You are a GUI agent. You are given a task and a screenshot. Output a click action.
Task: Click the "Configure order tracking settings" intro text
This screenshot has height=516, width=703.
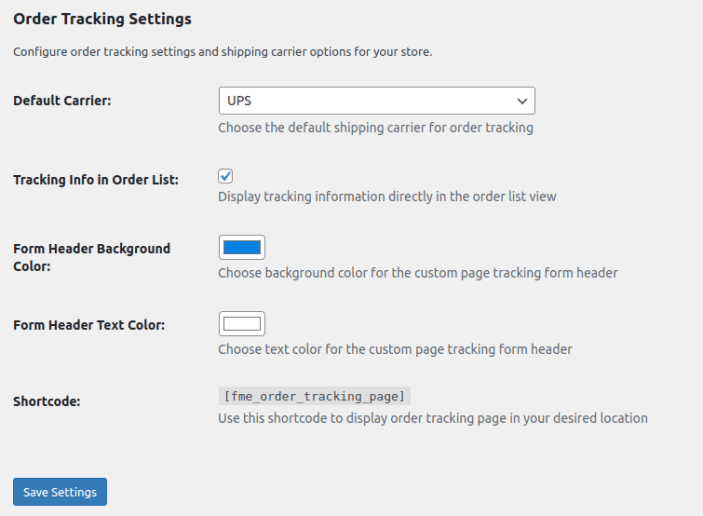click(222, 52)
